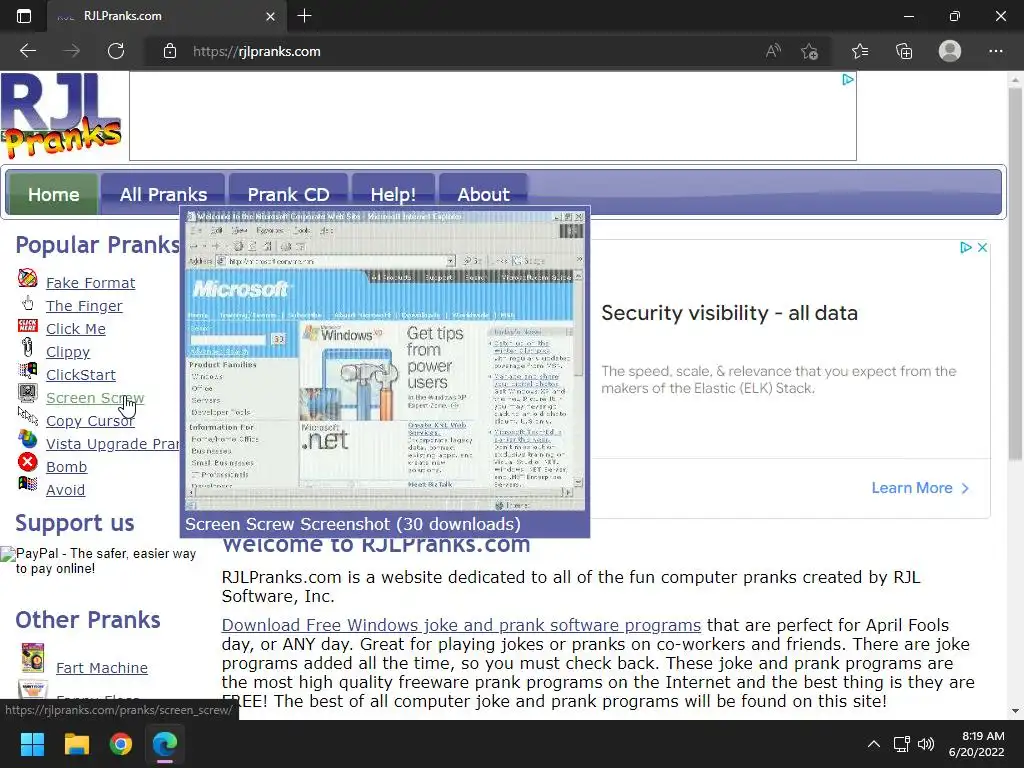The height and width of the screenshot is (768, 1024).
Task: Click the site lock icon in address bar
Action: [170, 51]
